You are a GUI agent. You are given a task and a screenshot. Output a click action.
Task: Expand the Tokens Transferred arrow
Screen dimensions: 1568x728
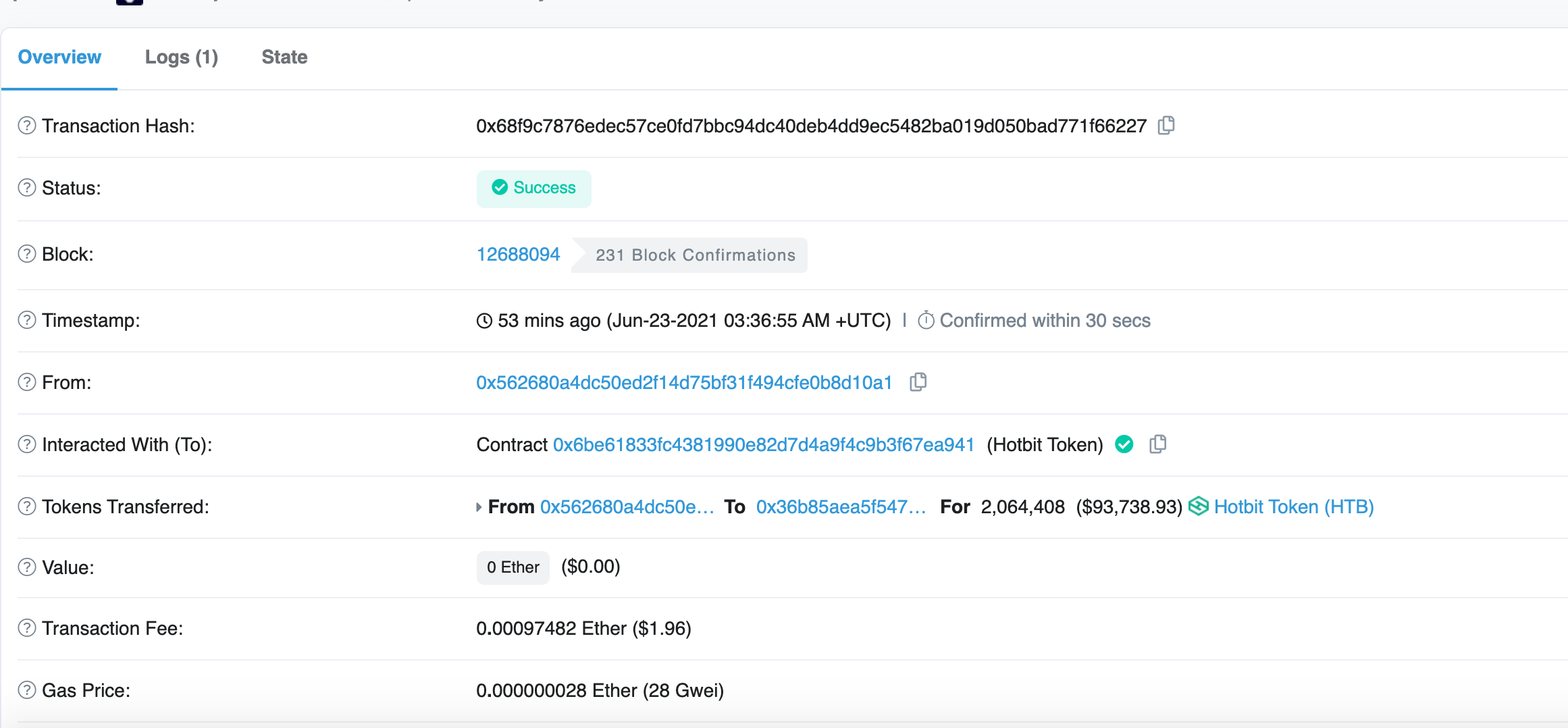pos(479,507)
